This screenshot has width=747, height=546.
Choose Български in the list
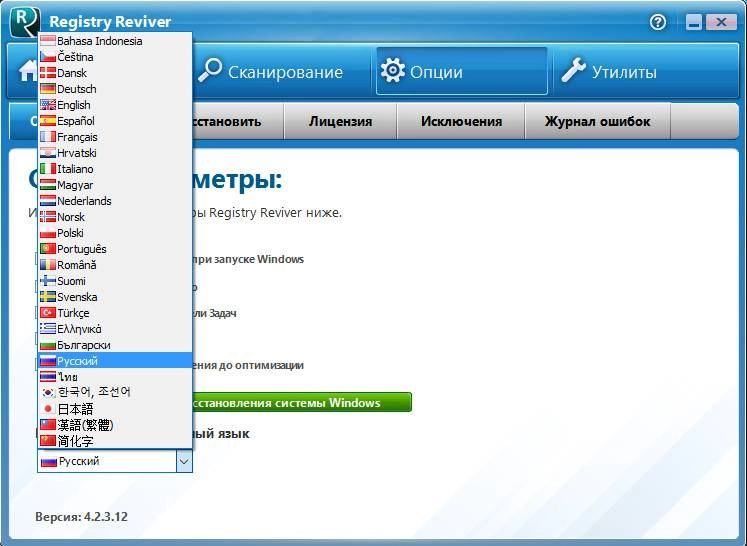click(115, 345)
